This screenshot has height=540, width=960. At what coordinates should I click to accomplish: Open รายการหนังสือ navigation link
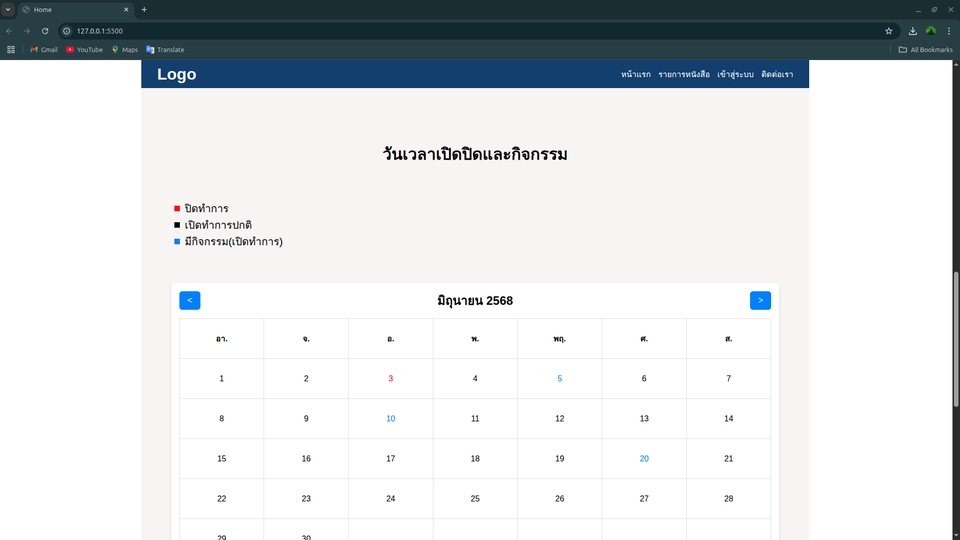click(x=684, y=74)
